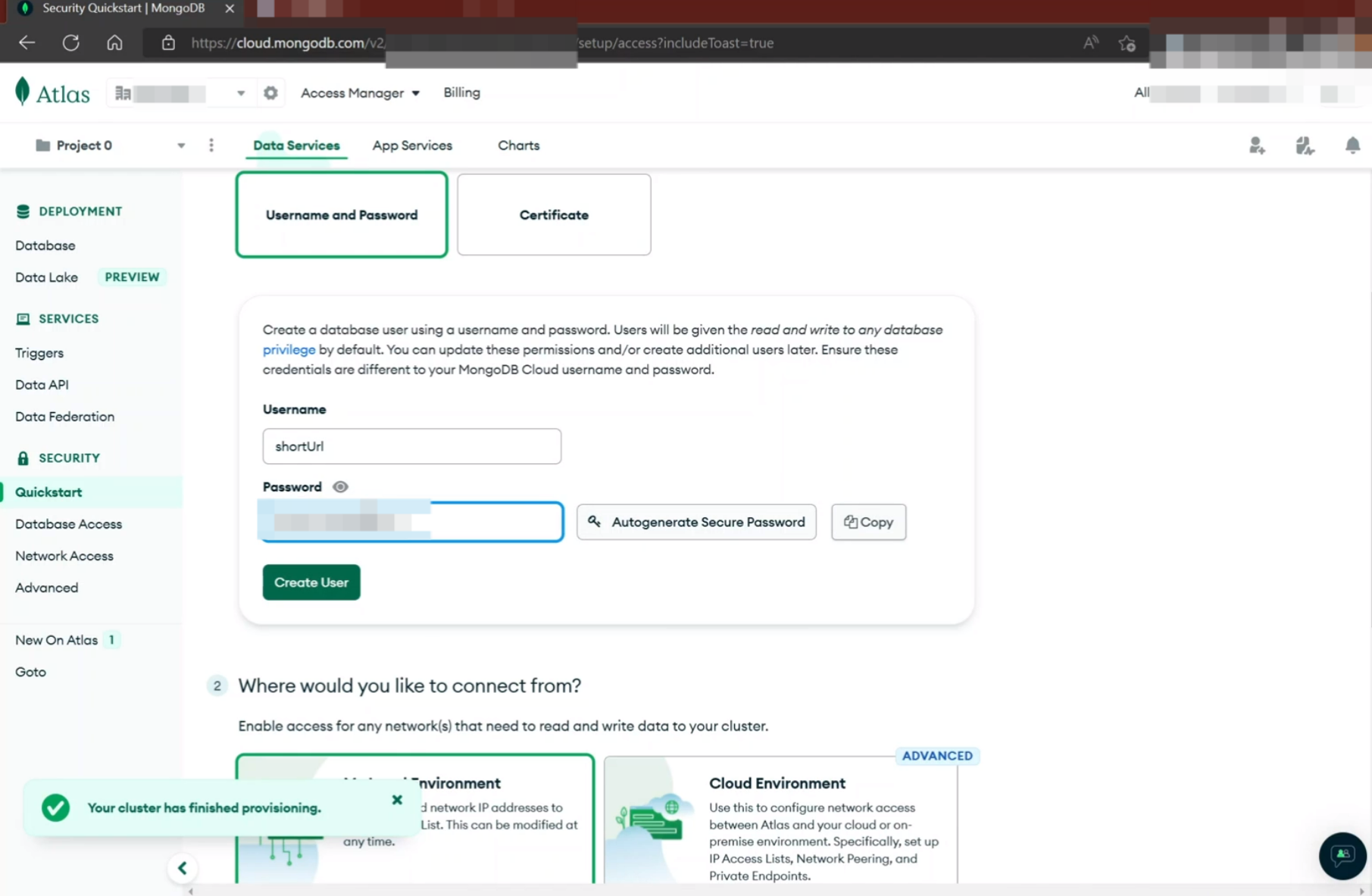Go to browser home icon
This screenshot has width=1372, height=896.
coord(114,42)
